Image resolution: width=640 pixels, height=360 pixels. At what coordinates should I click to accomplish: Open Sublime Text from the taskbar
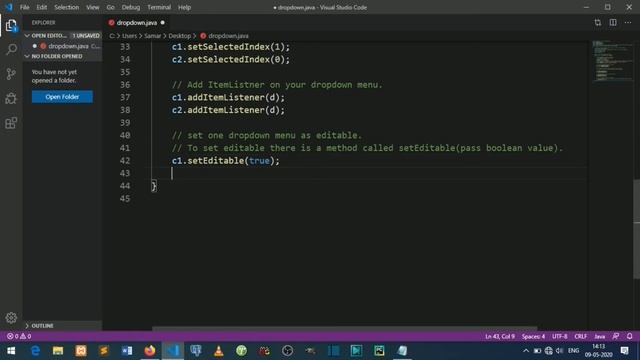coord(104,351)
